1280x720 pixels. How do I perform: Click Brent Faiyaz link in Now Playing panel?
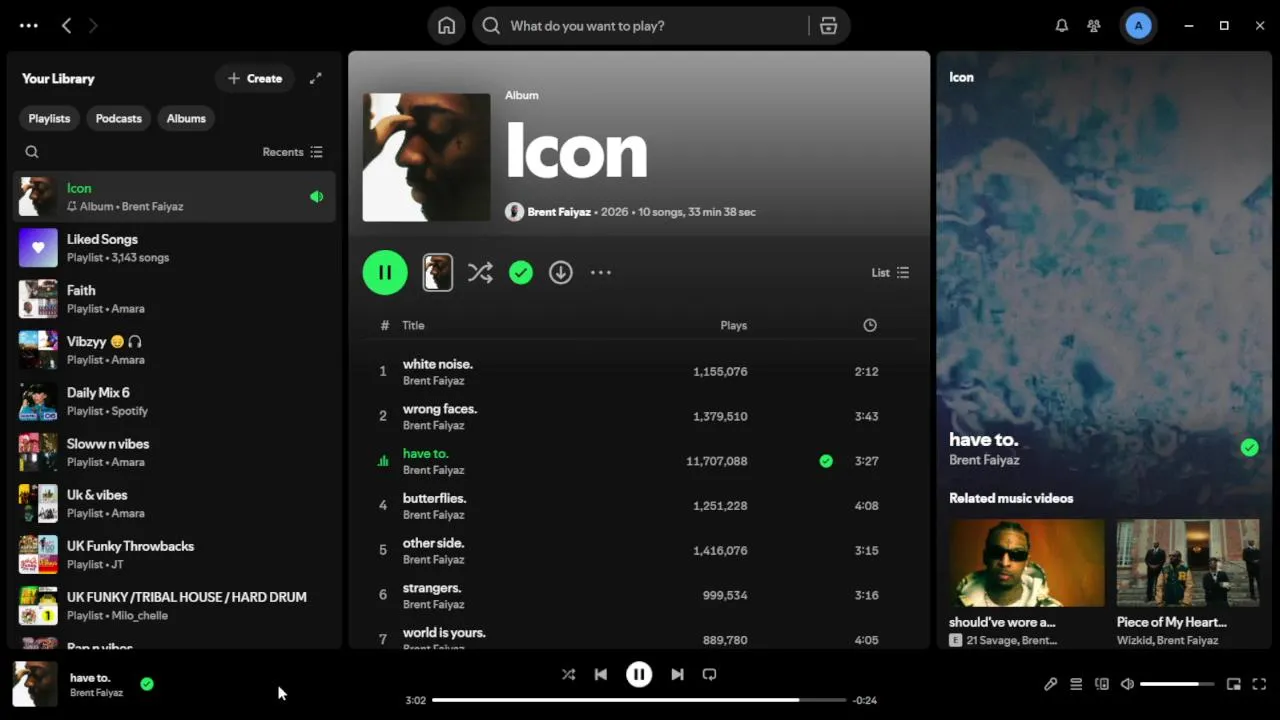[x=984, y=460]
